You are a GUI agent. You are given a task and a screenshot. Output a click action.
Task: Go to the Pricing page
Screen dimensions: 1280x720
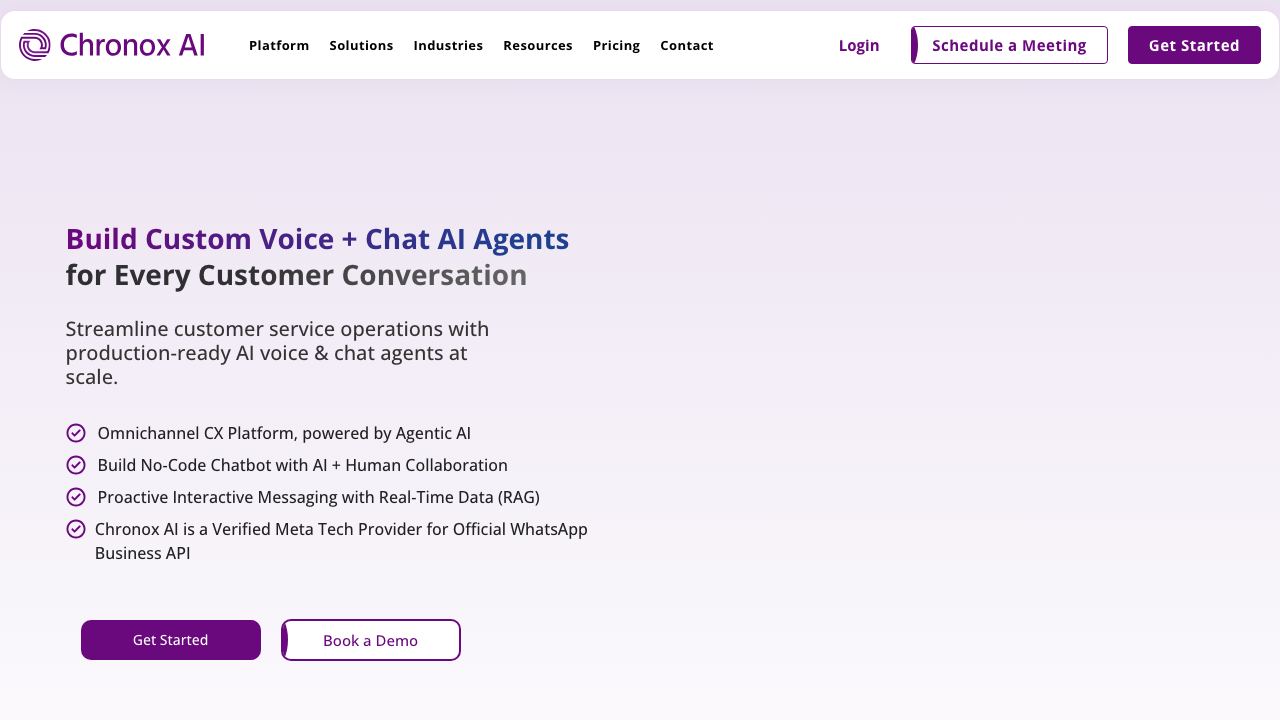click(616, 45)
